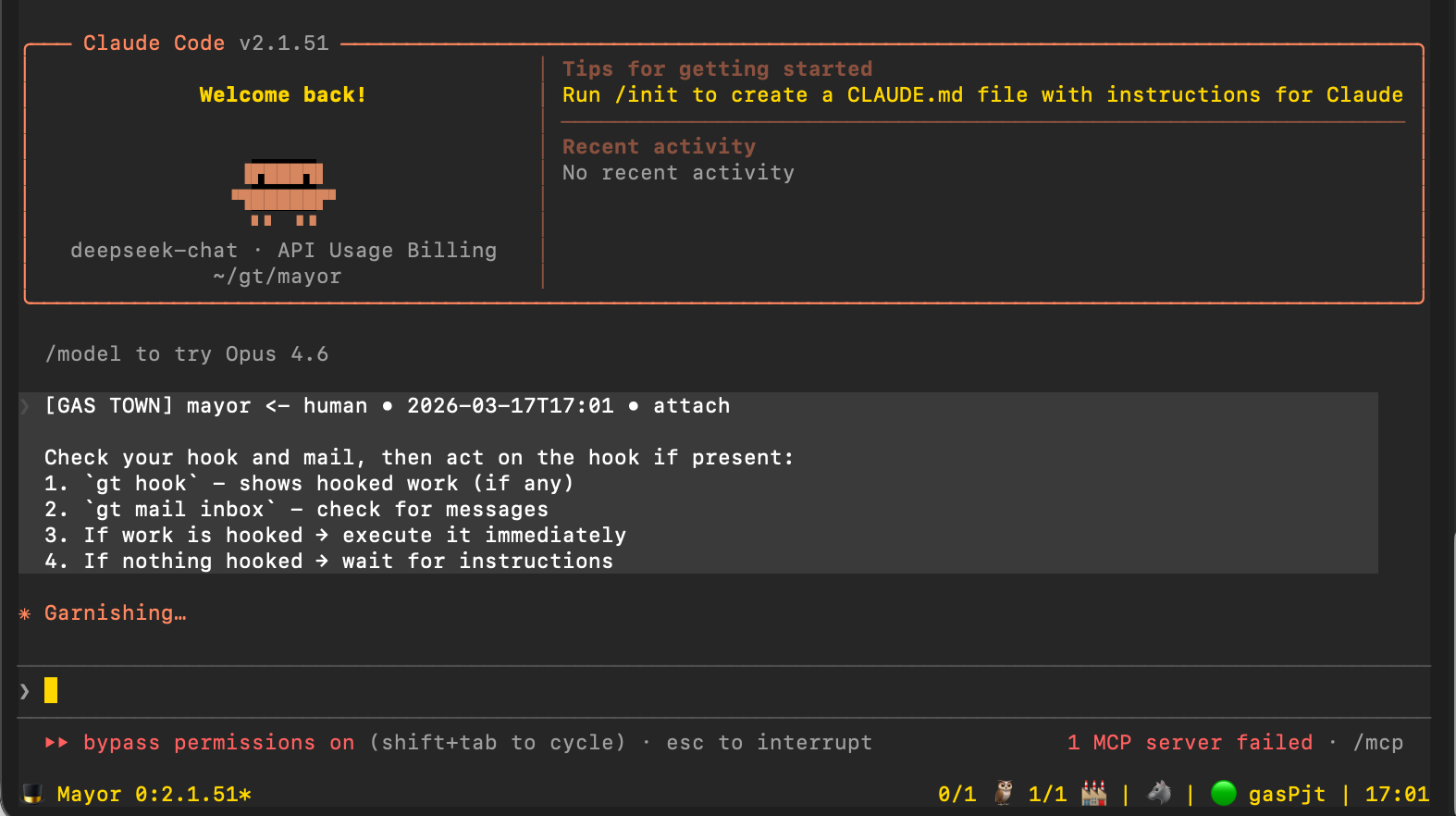Image resolution: width=1456 pixels, height=816 pixels.
Task: Toggle the bypass permissions on mode
Action: click(x=218, y=742)
